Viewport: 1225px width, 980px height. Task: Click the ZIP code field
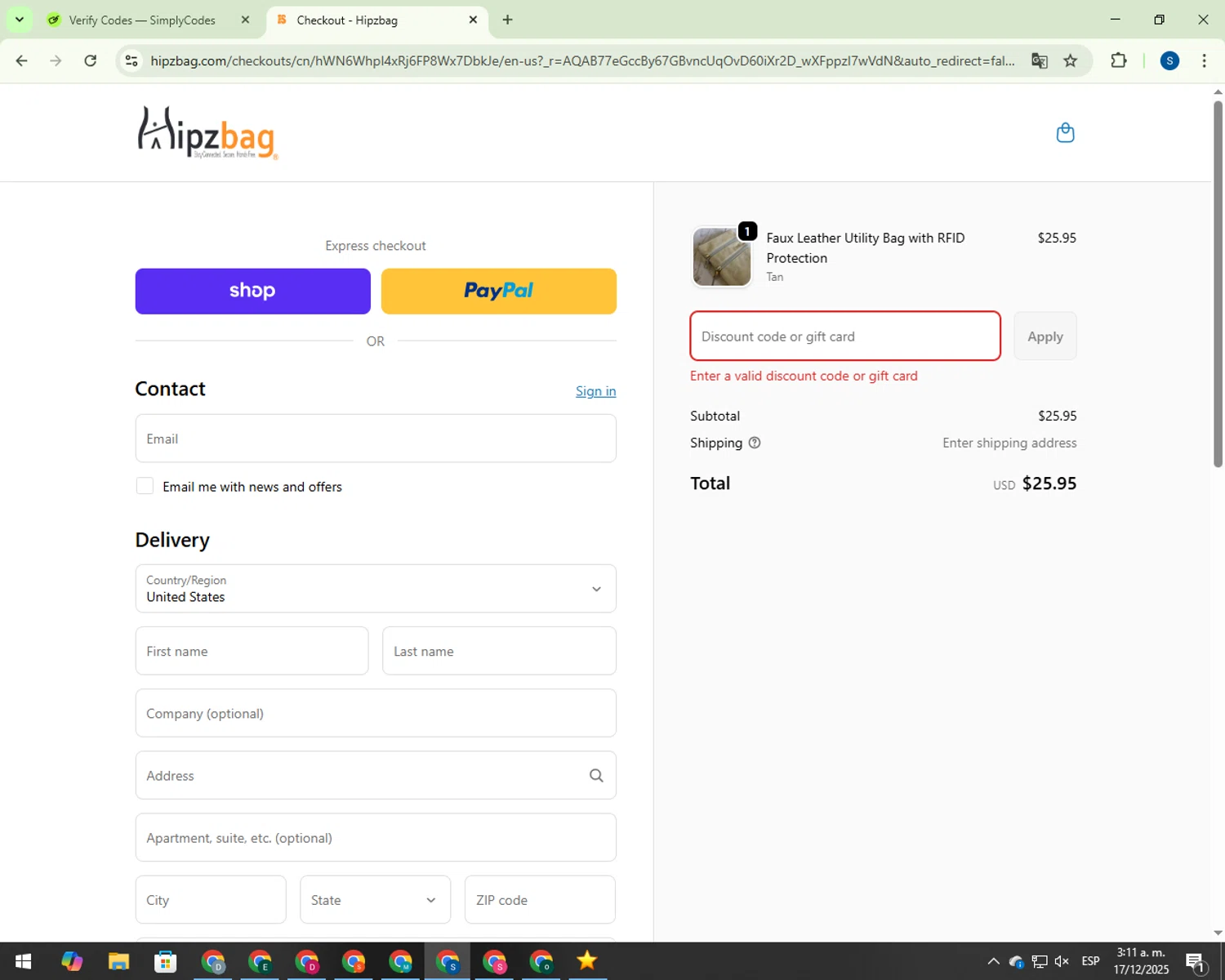[x=540, y=900]
